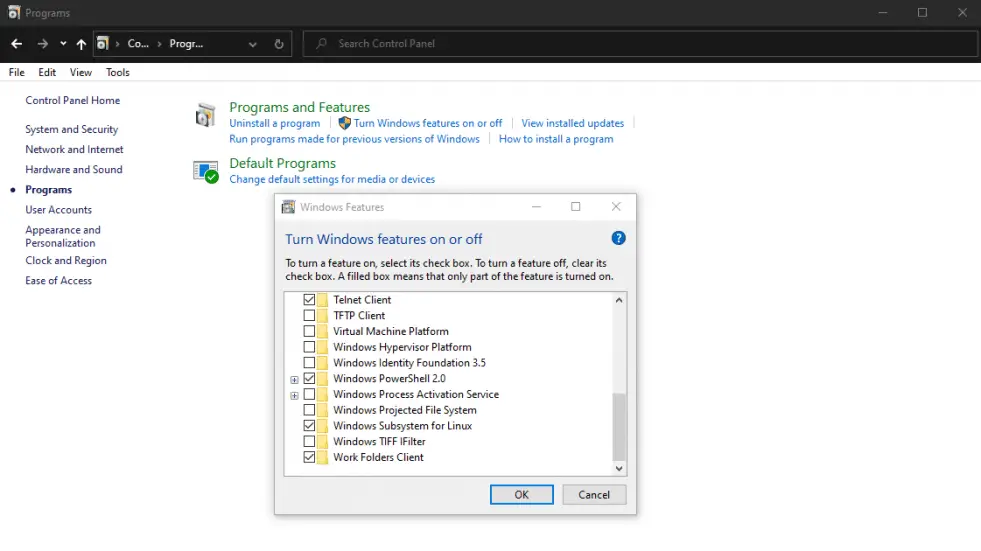Screen dimensions: 981x551
Task: Check Windows Identity Foundation 3.5 checkbox
Action: pos(309,363)
